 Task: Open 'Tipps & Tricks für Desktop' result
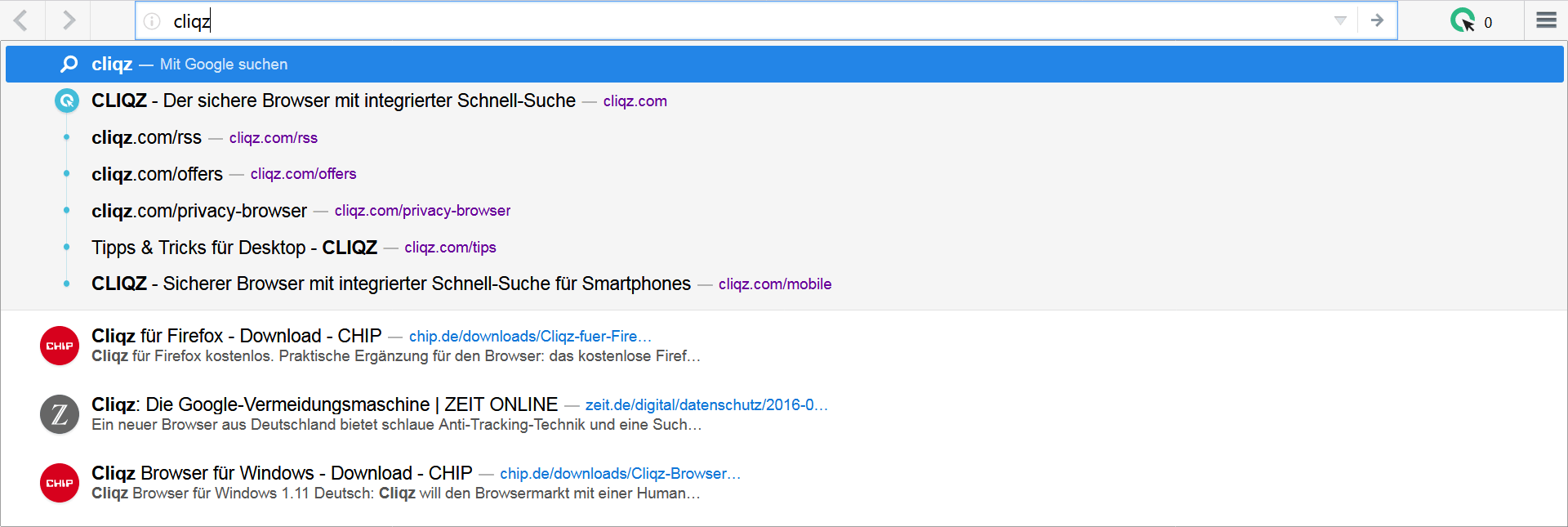pyautogui.click(x=234, y=248)
